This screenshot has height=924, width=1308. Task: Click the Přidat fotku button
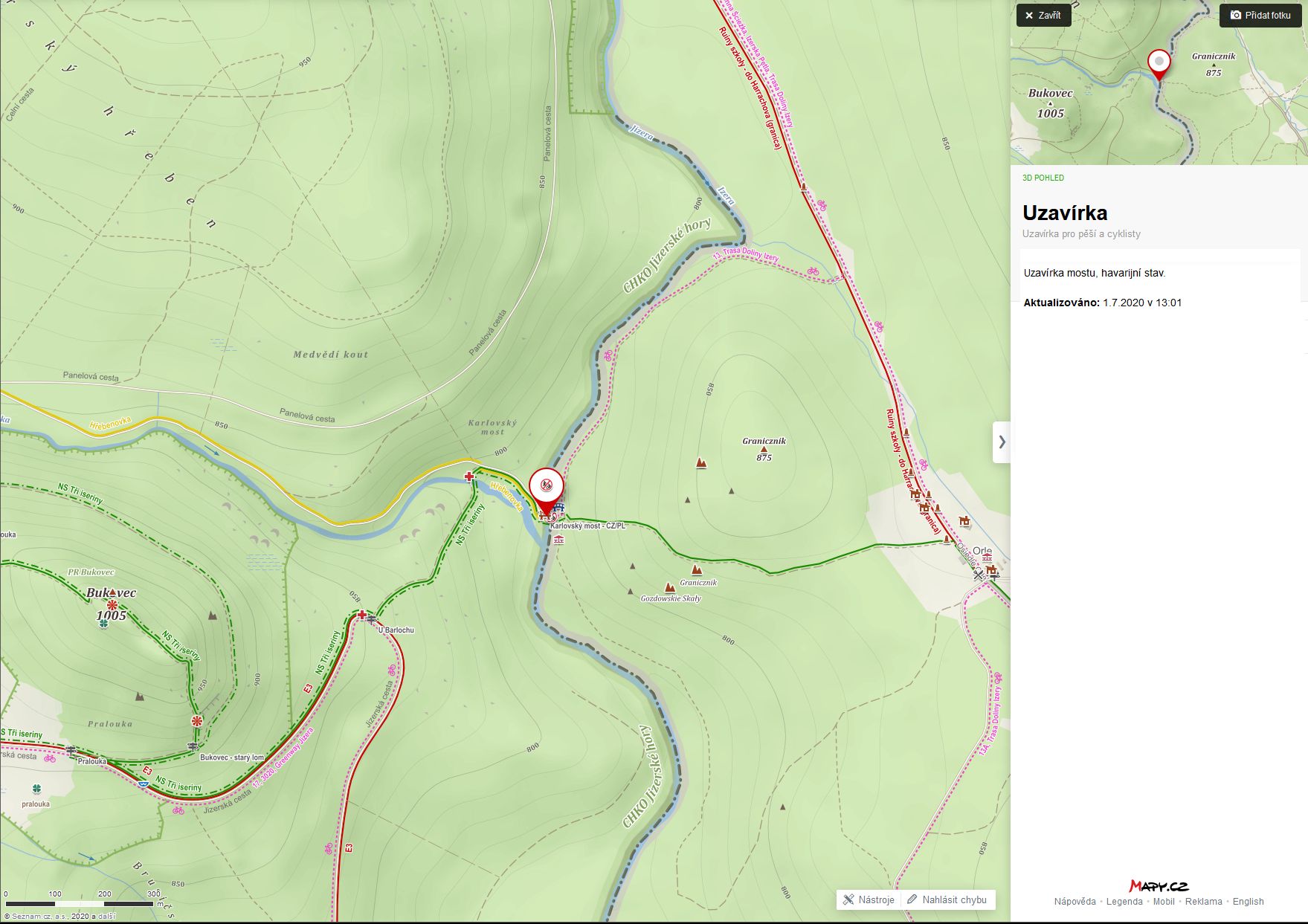(1260, 15)
